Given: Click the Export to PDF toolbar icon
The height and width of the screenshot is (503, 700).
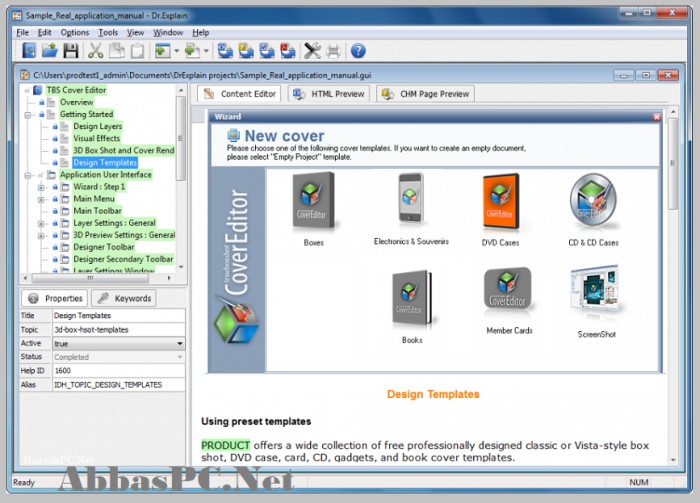Looking at the screenshot, I should pos(288,51).
